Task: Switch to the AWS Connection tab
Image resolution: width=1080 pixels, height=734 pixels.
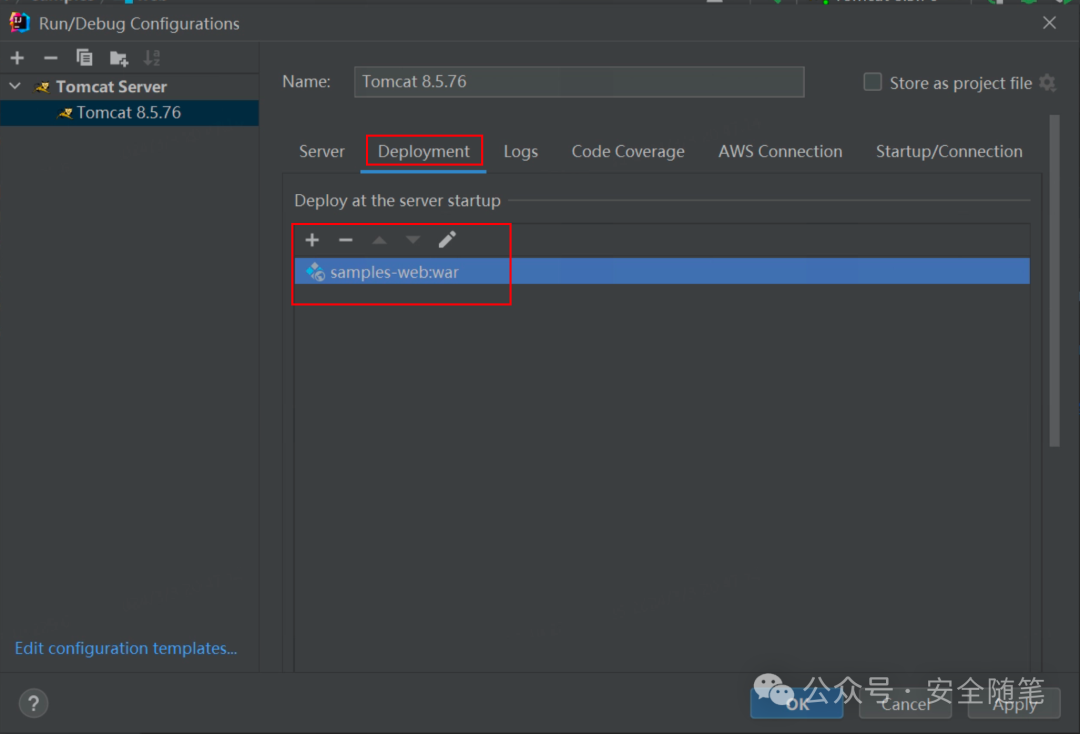Action: tap(780, 151)
